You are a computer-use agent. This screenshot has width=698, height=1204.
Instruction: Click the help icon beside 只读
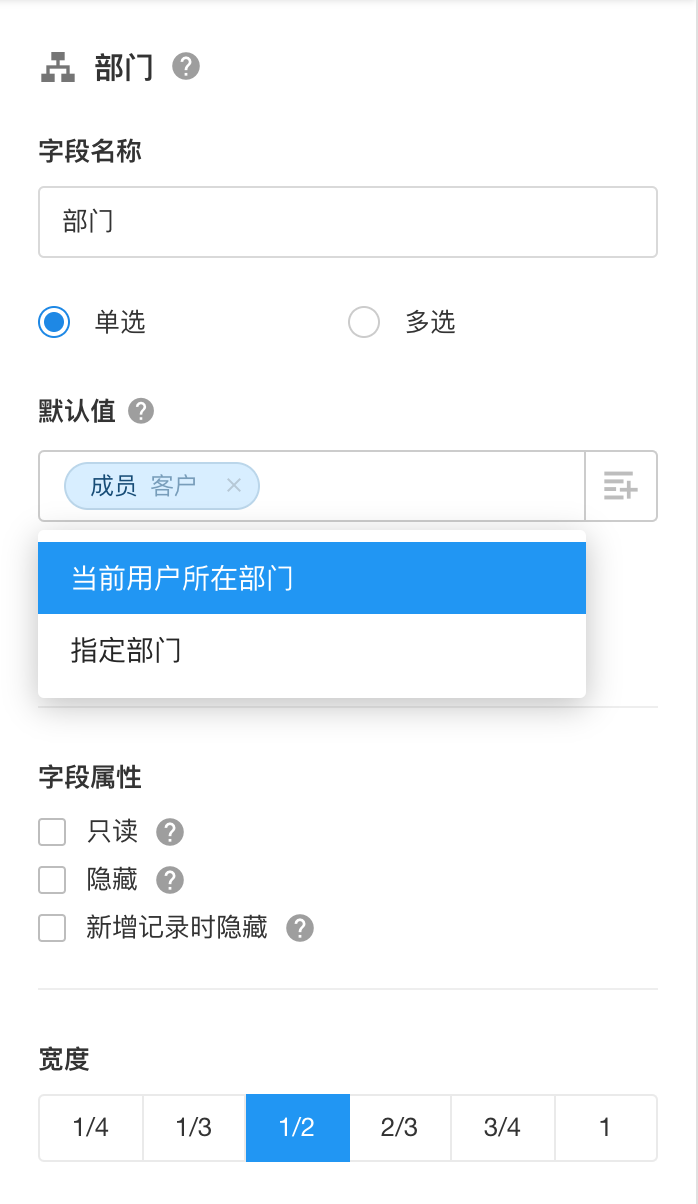170,832
